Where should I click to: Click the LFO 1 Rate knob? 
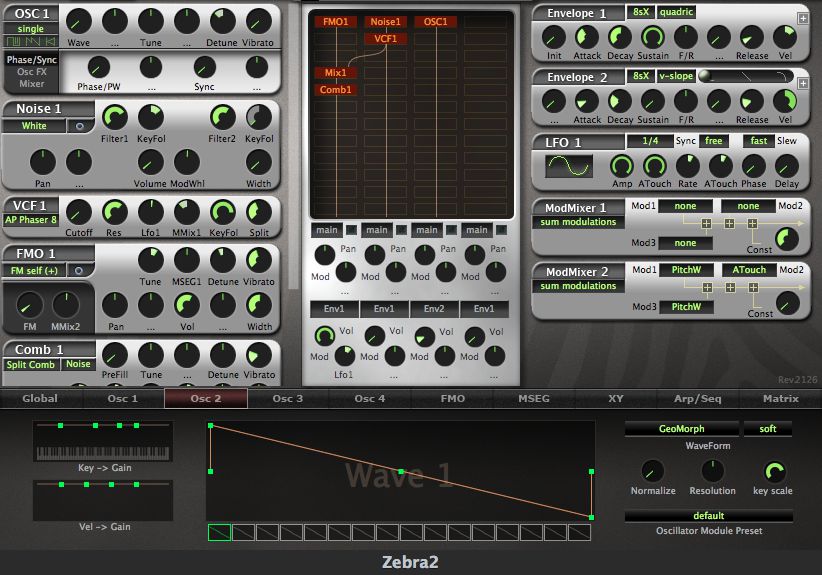point(688,166)
